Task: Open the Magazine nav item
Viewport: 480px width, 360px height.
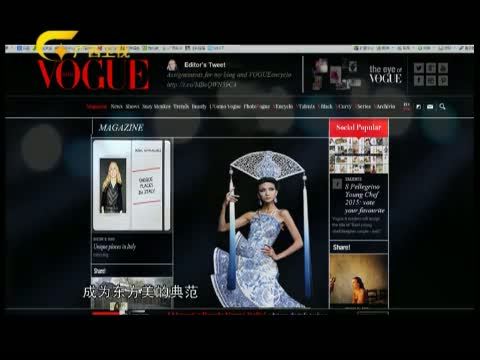Action: [96, 107]
